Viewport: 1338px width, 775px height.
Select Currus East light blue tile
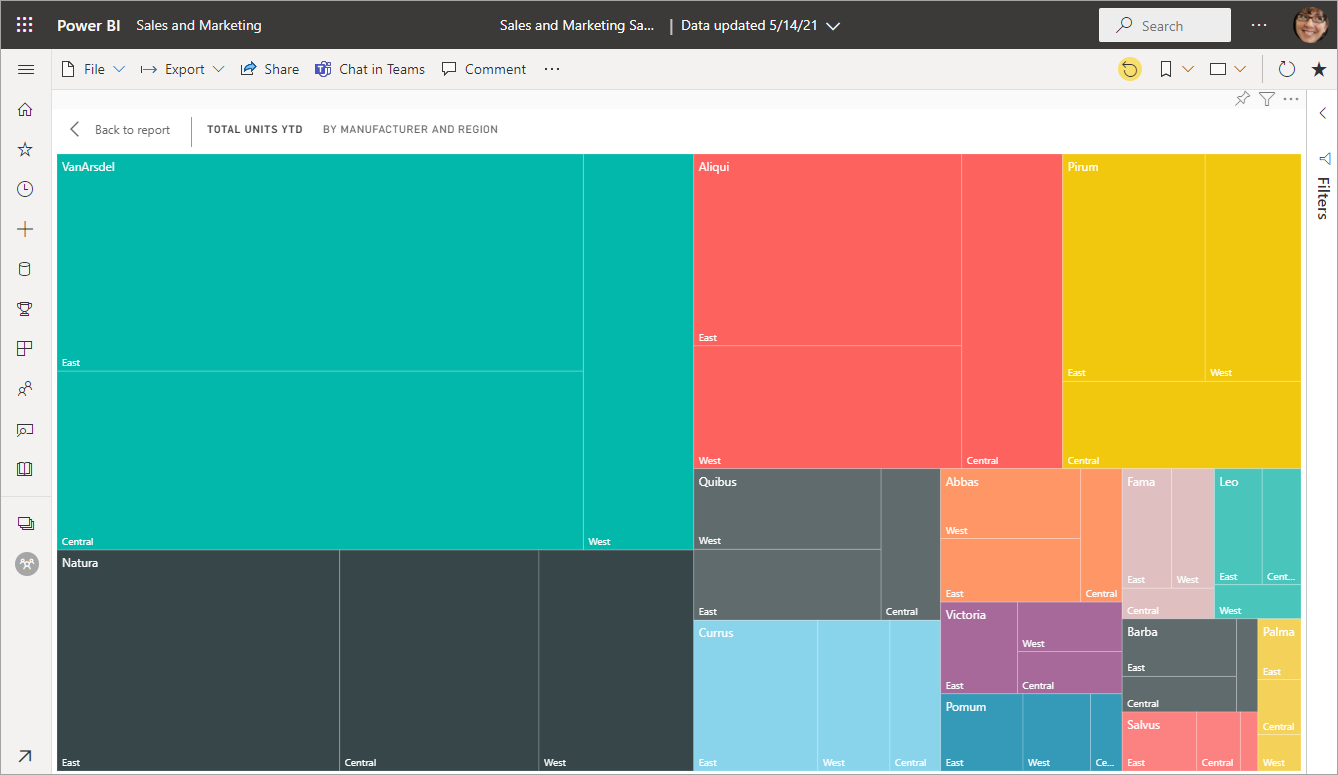[755, 696]
